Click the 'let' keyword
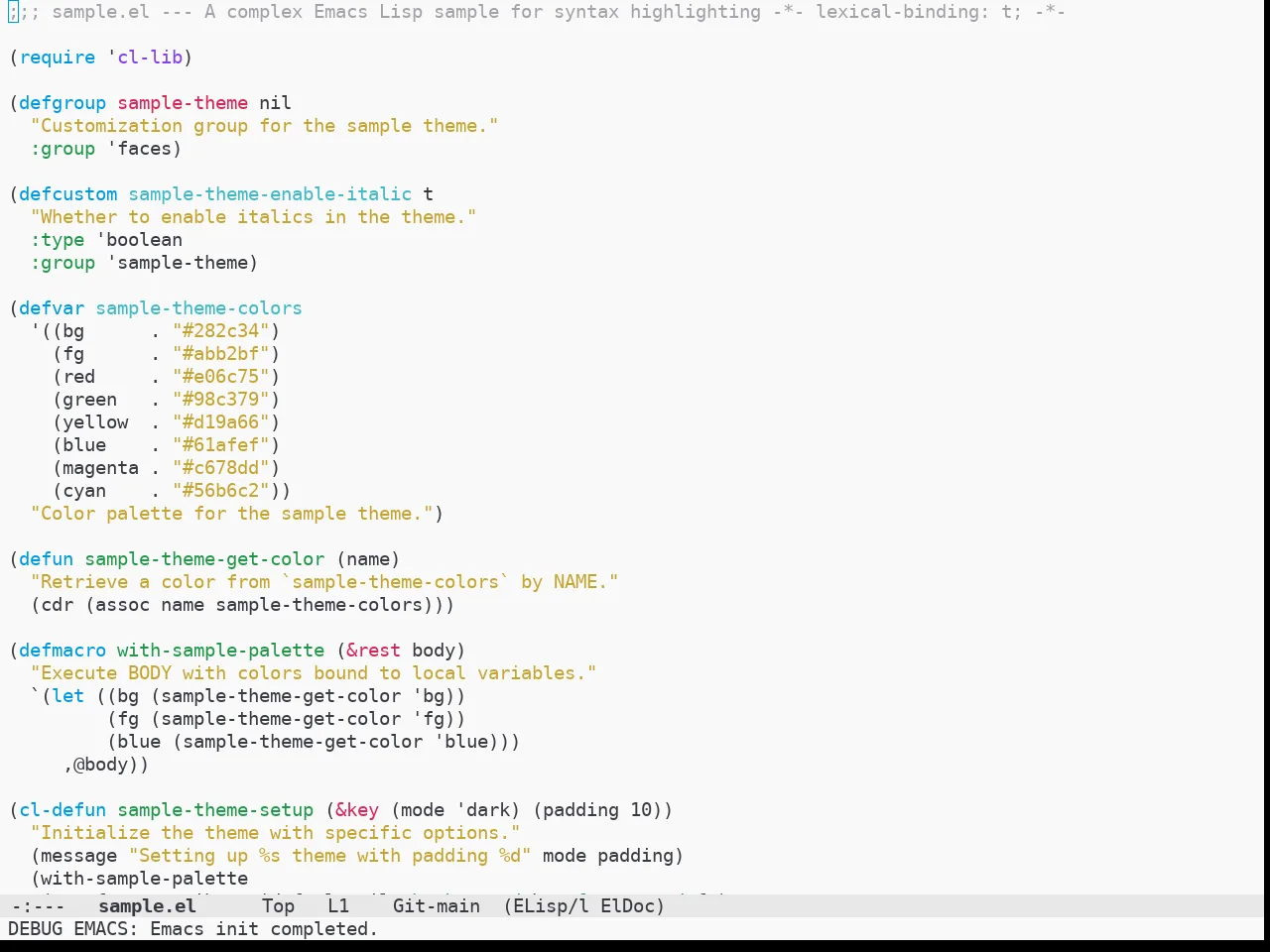The image size is (1270, 952). [68, 696]
